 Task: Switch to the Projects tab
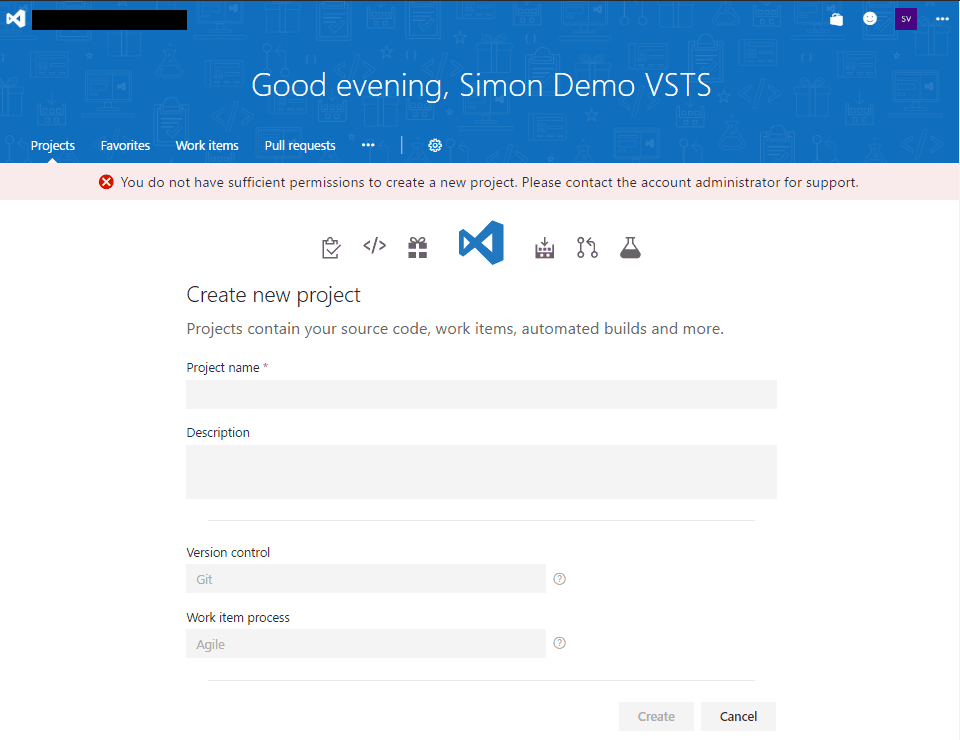[x=53, y=145]
